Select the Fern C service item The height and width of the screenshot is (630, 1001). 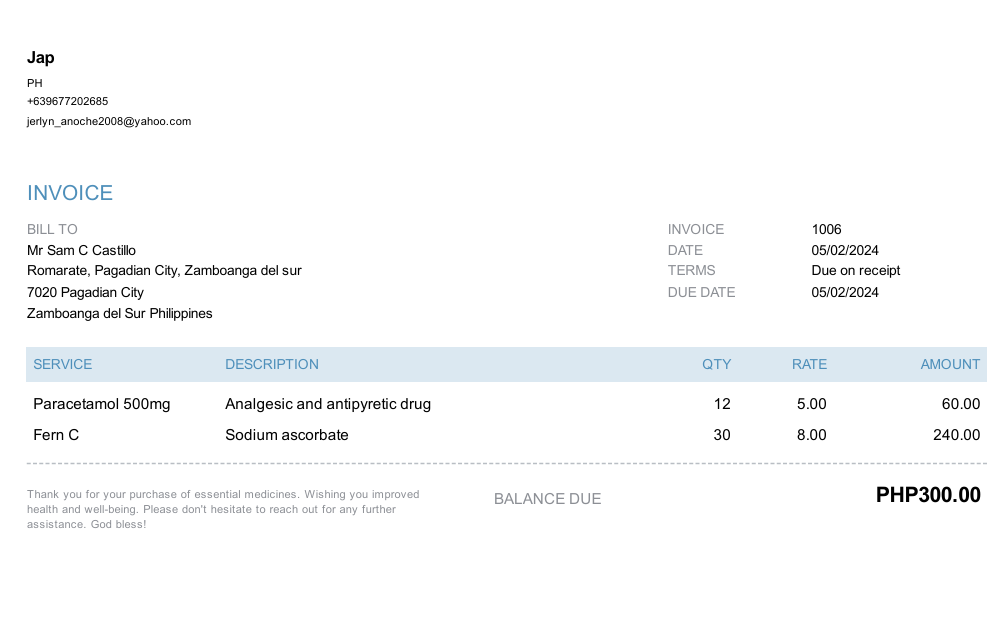(x=56, y=435)
